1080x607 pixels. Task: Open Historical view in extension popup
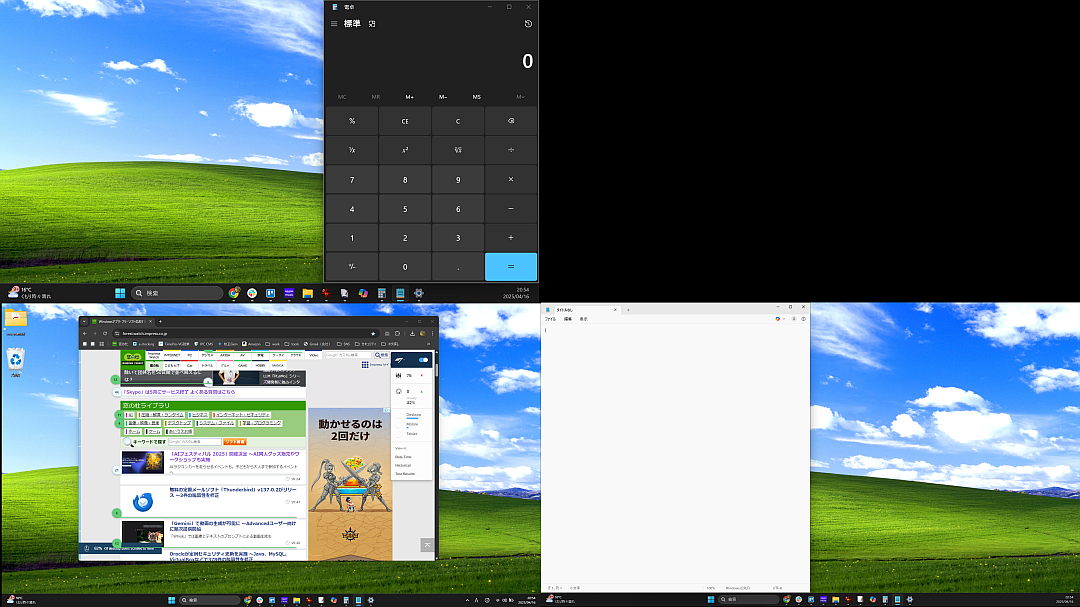[403, 465]
